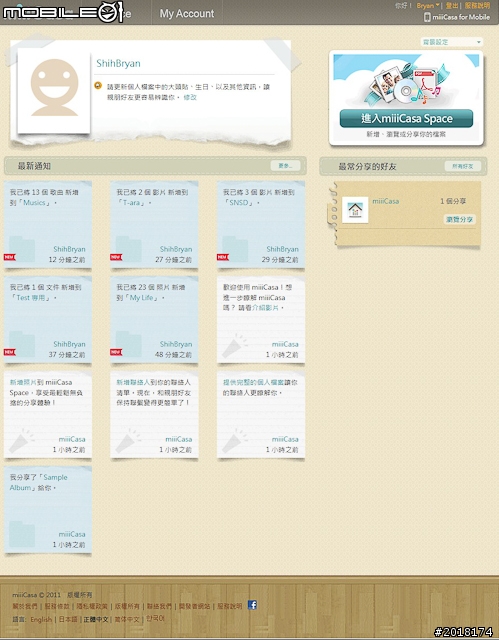Click the 提供完整的個人檔案 link
This screenshot has width=499, height=640.
[253, 382]
